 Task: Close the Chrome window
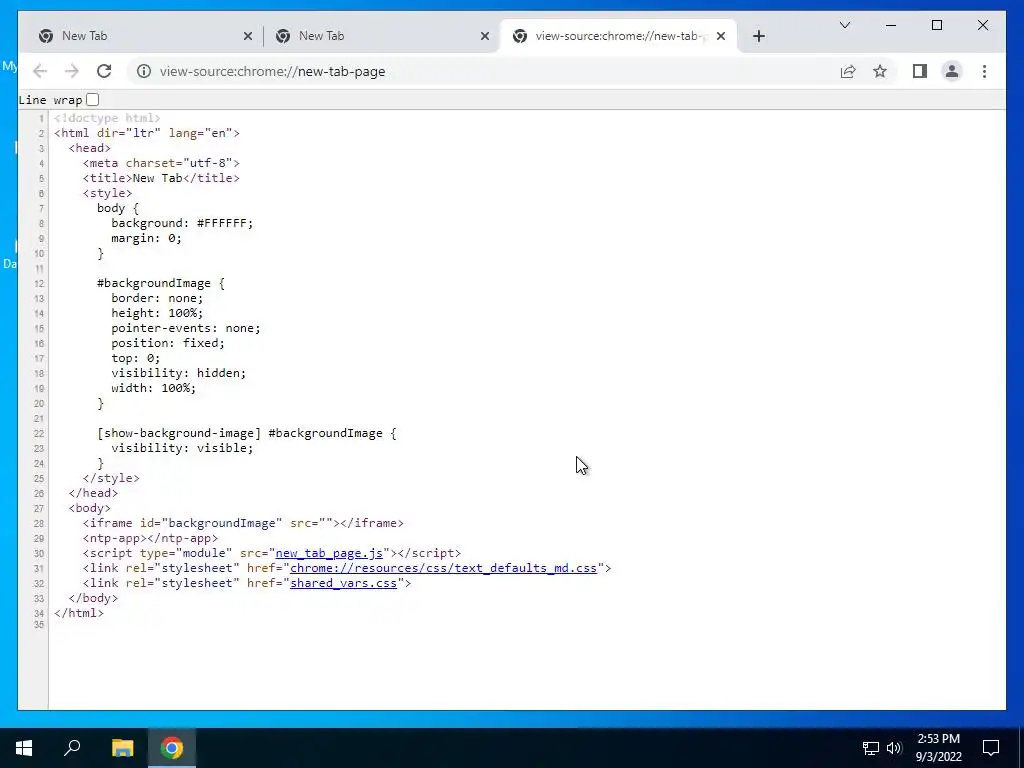point(982,25)
